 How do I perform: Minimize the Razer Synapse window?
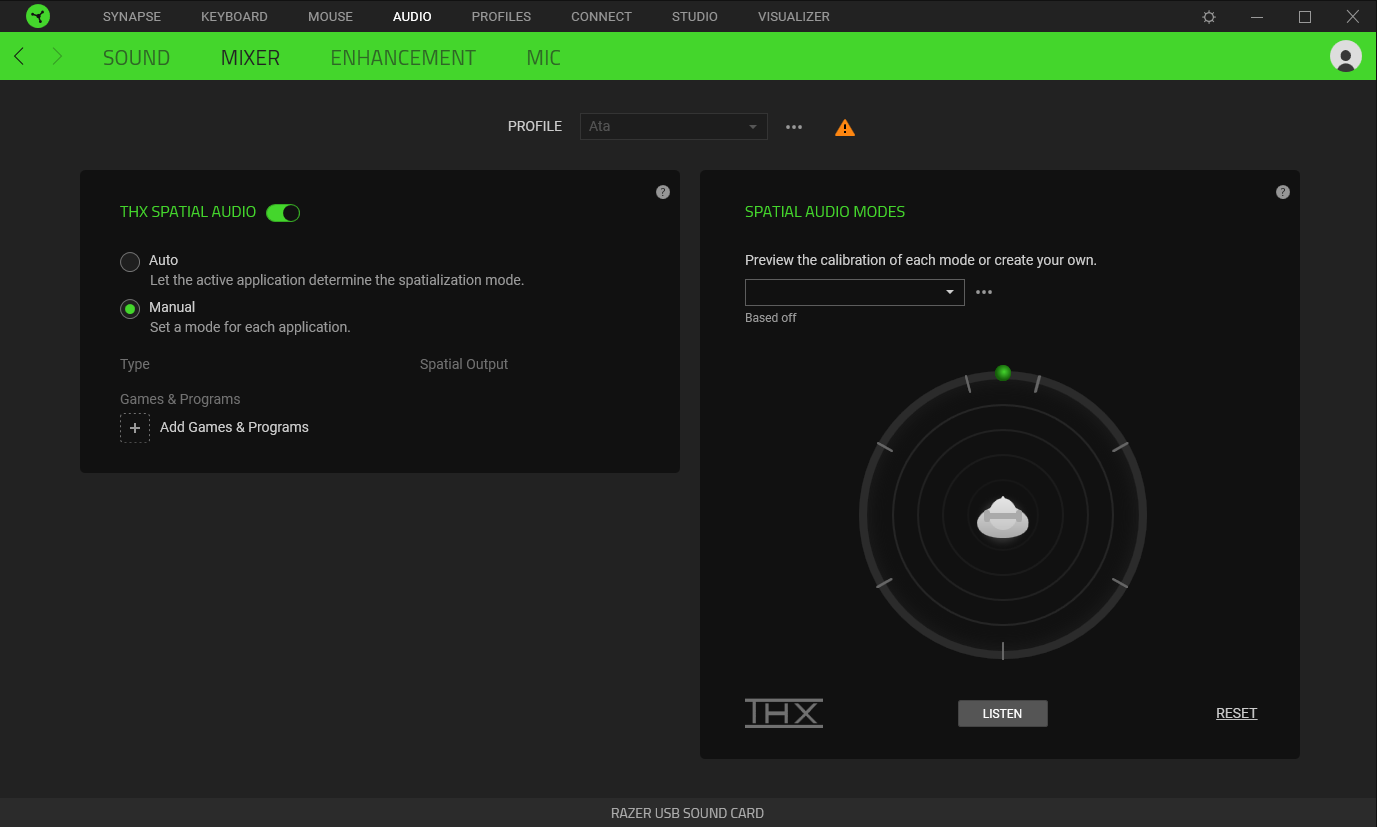[1257, 17]
